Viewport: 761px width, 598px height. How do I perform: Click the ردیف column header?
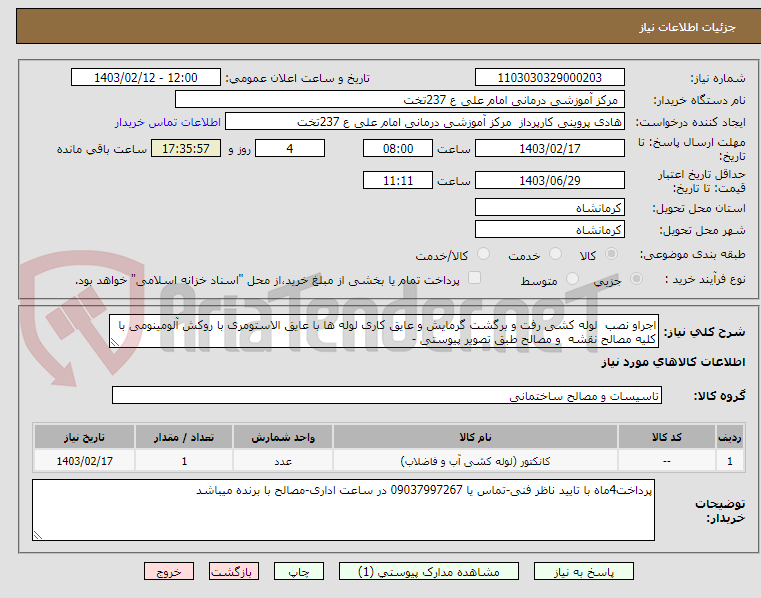pyautogui.click(x=730, y=437)
